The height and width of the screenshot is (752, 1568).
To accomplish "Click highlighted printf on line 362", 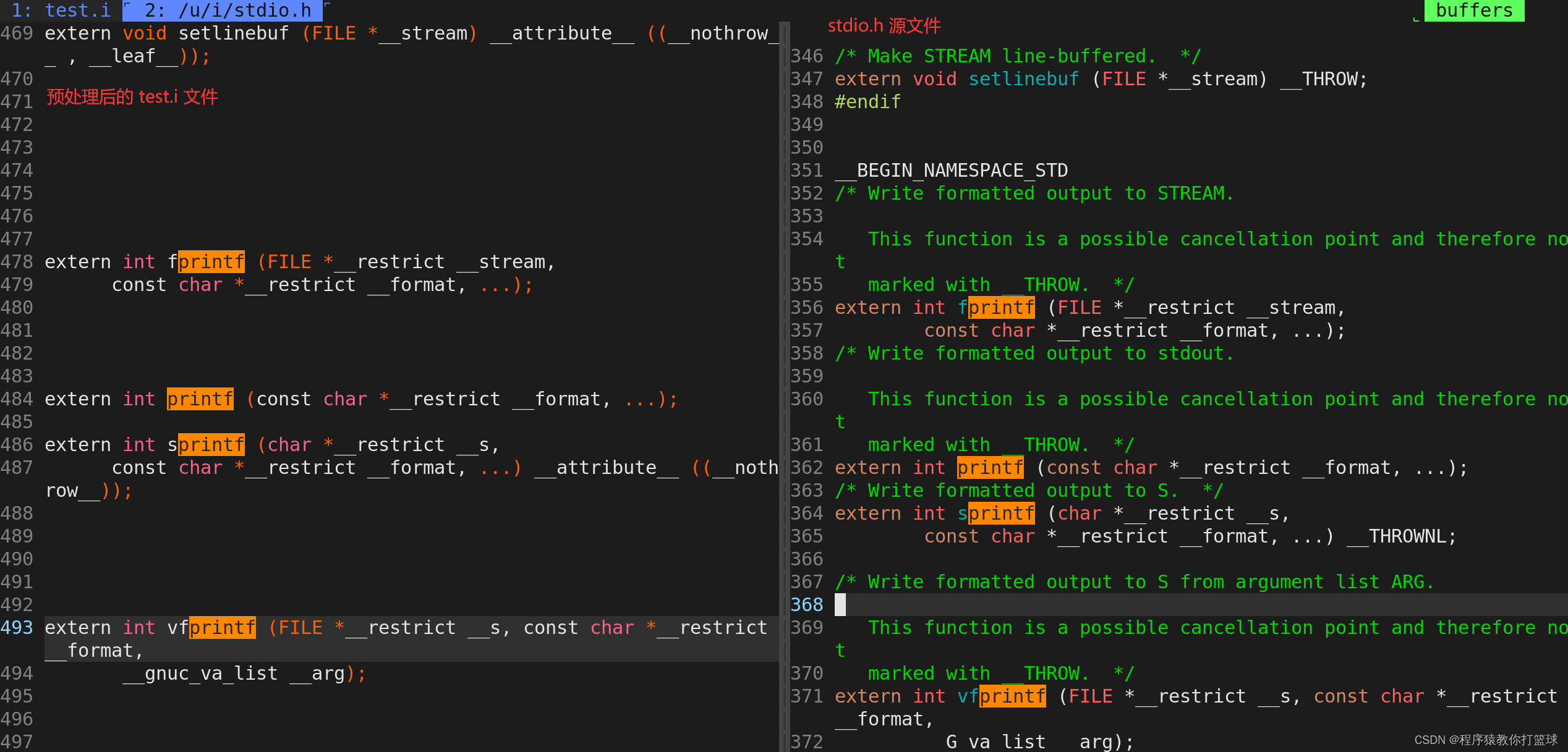I will coord(991,468).
